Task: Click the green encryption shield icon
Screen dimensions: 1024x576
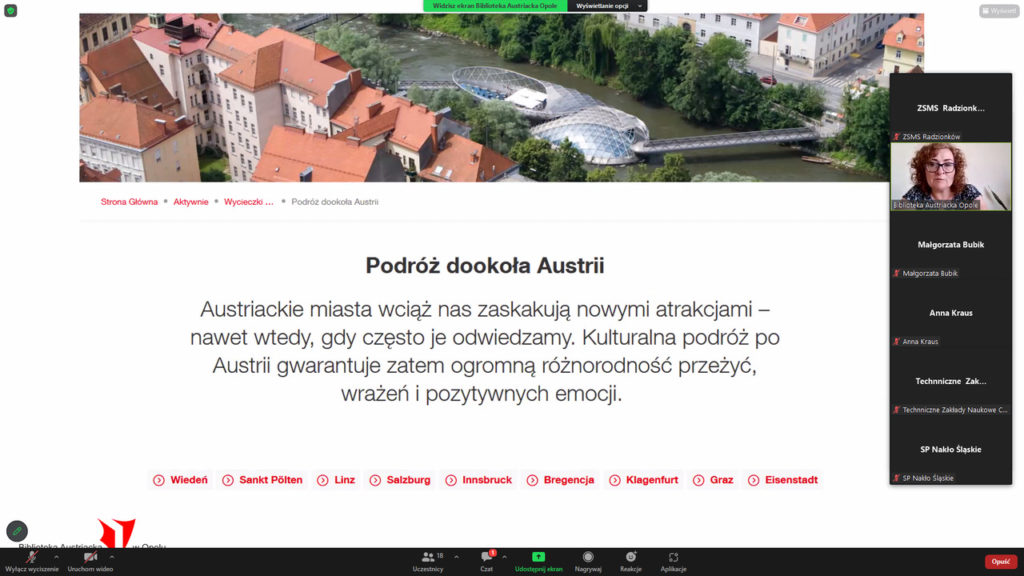Action: click(10, 10)
